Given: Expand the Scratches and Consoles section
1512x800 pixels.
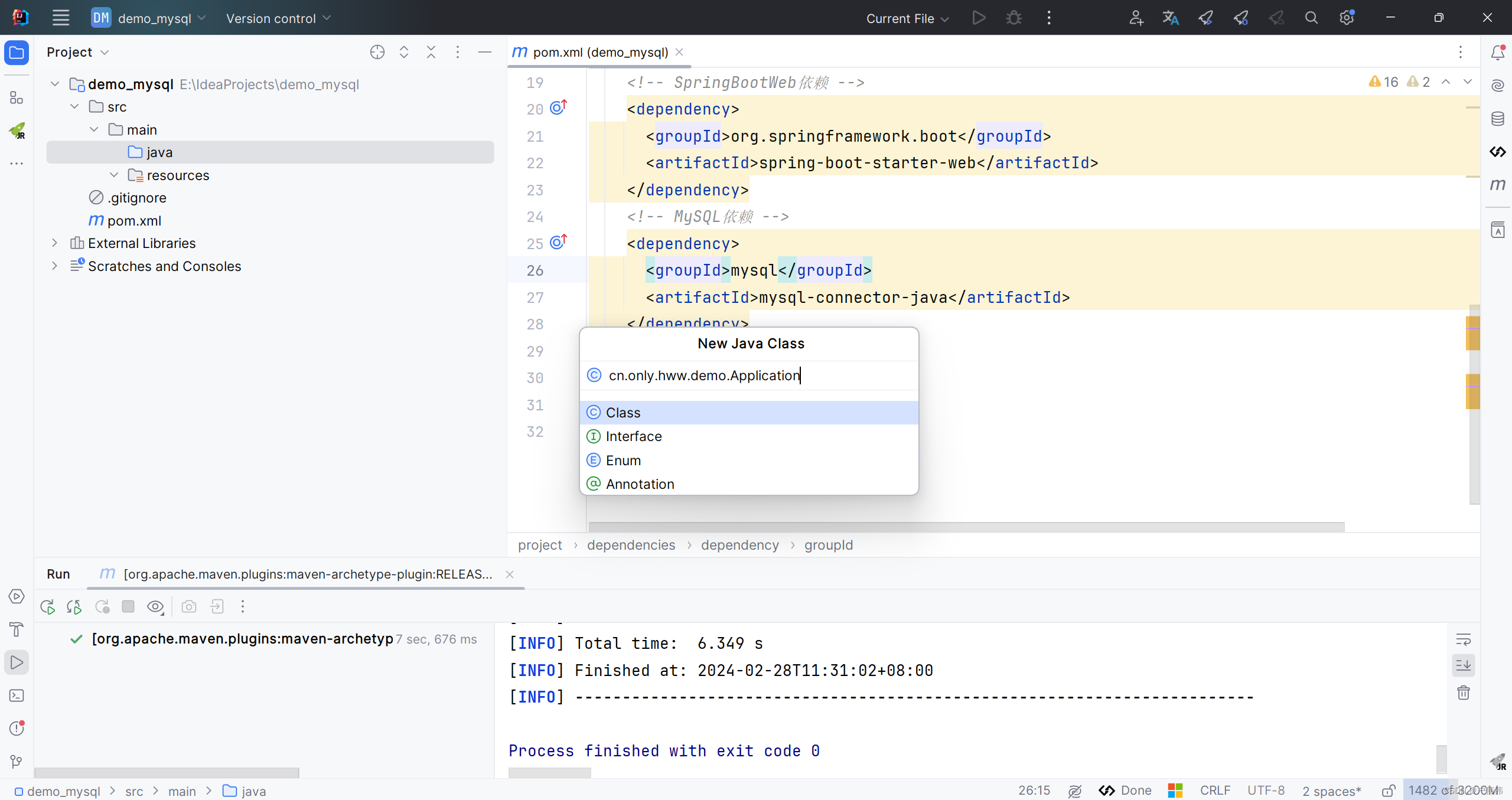Looking at the screenshot, I should [55, 266].
